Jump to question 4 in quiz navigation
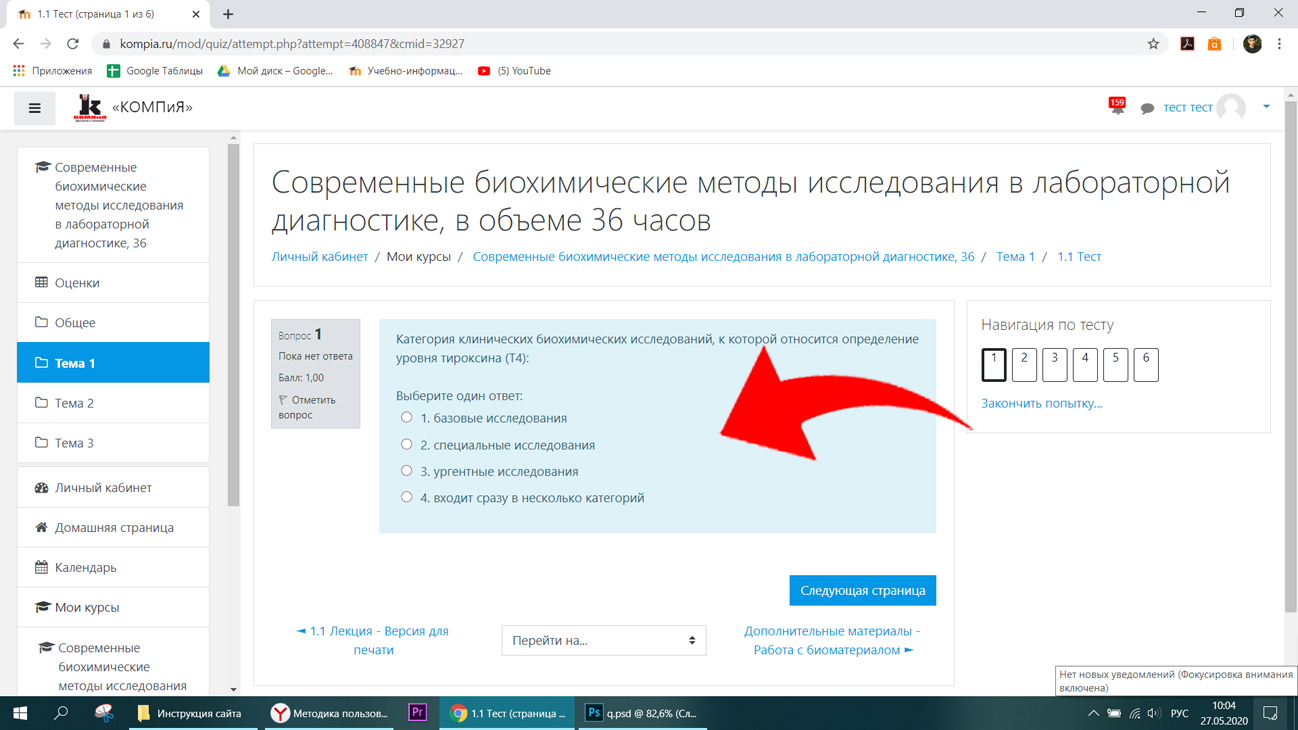This screenshot has height=730, width=1298. point(1085,364)
